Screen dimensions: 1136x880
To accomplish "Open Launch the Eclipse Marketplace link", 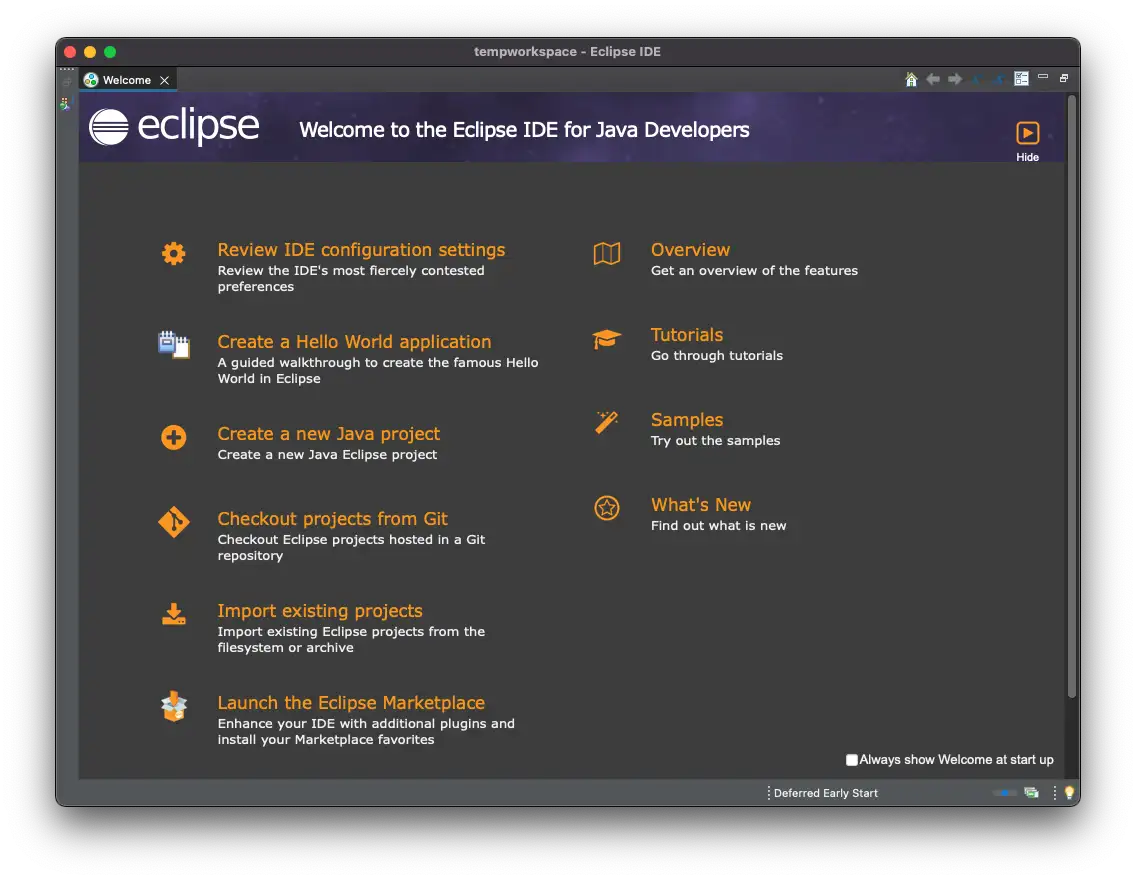I will (x=351, y=703).
